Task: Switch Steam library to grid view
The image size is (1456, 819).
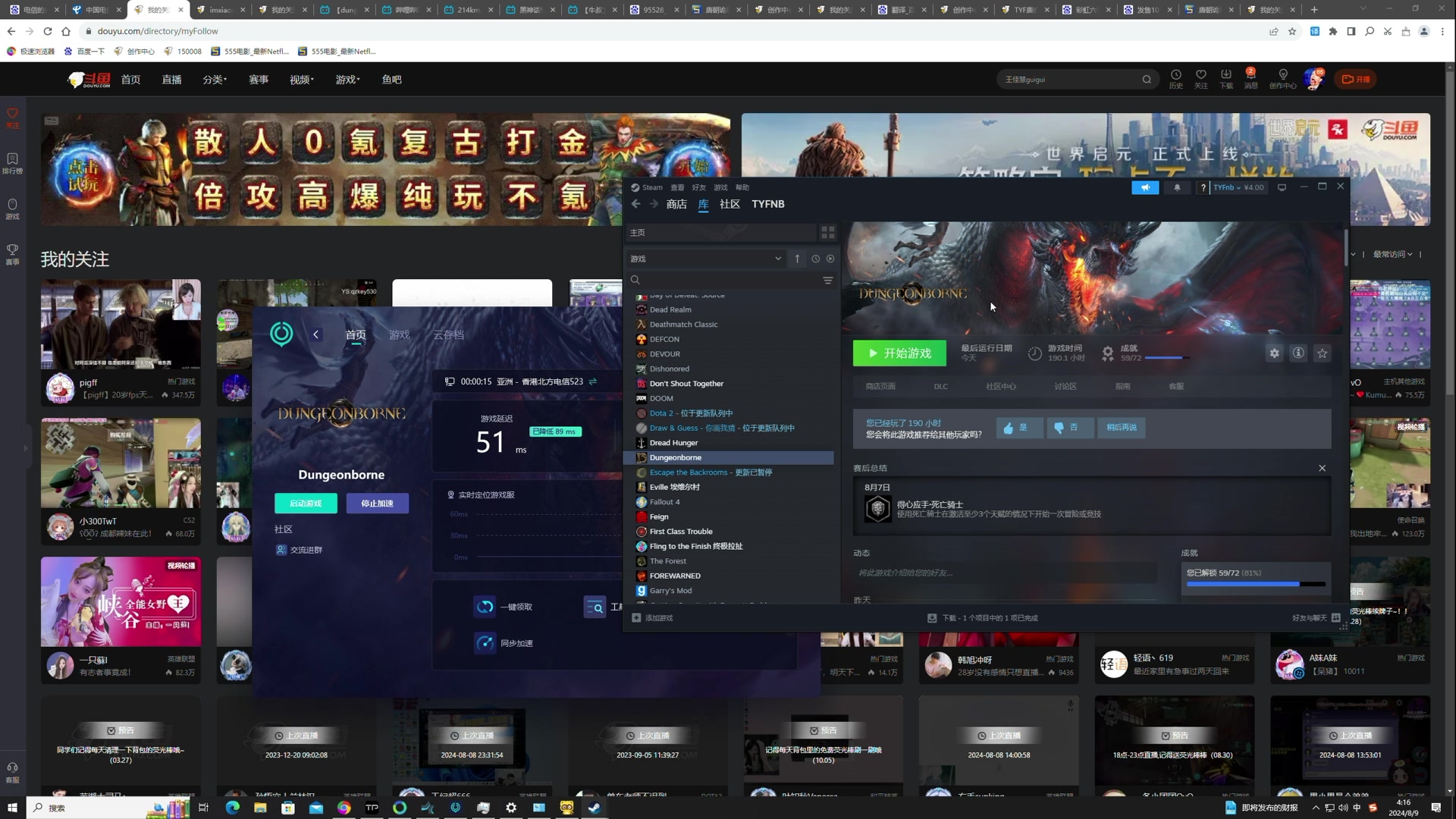Action: [828, 233]
